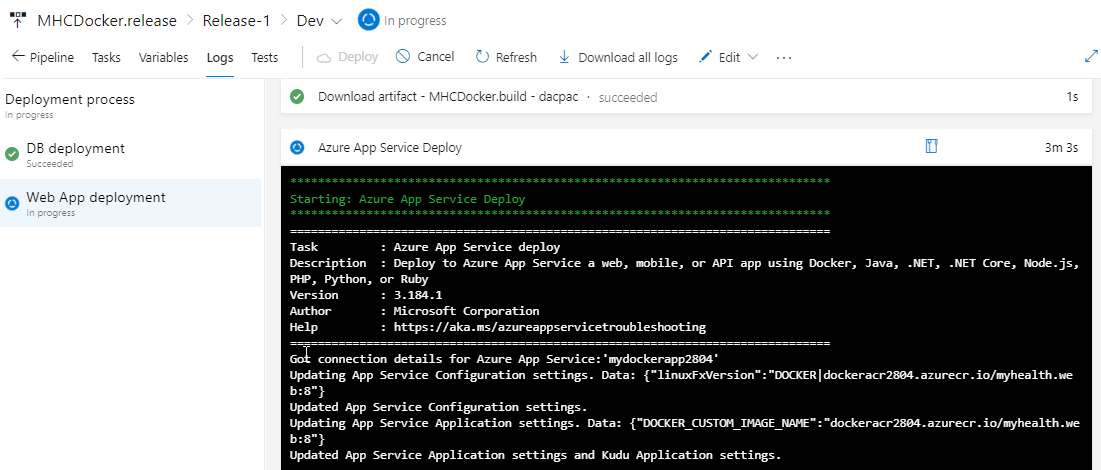The height and width of the screenshot is (470, 1101).
Task: Click the Deployment process heading
Action: [70, 99]
